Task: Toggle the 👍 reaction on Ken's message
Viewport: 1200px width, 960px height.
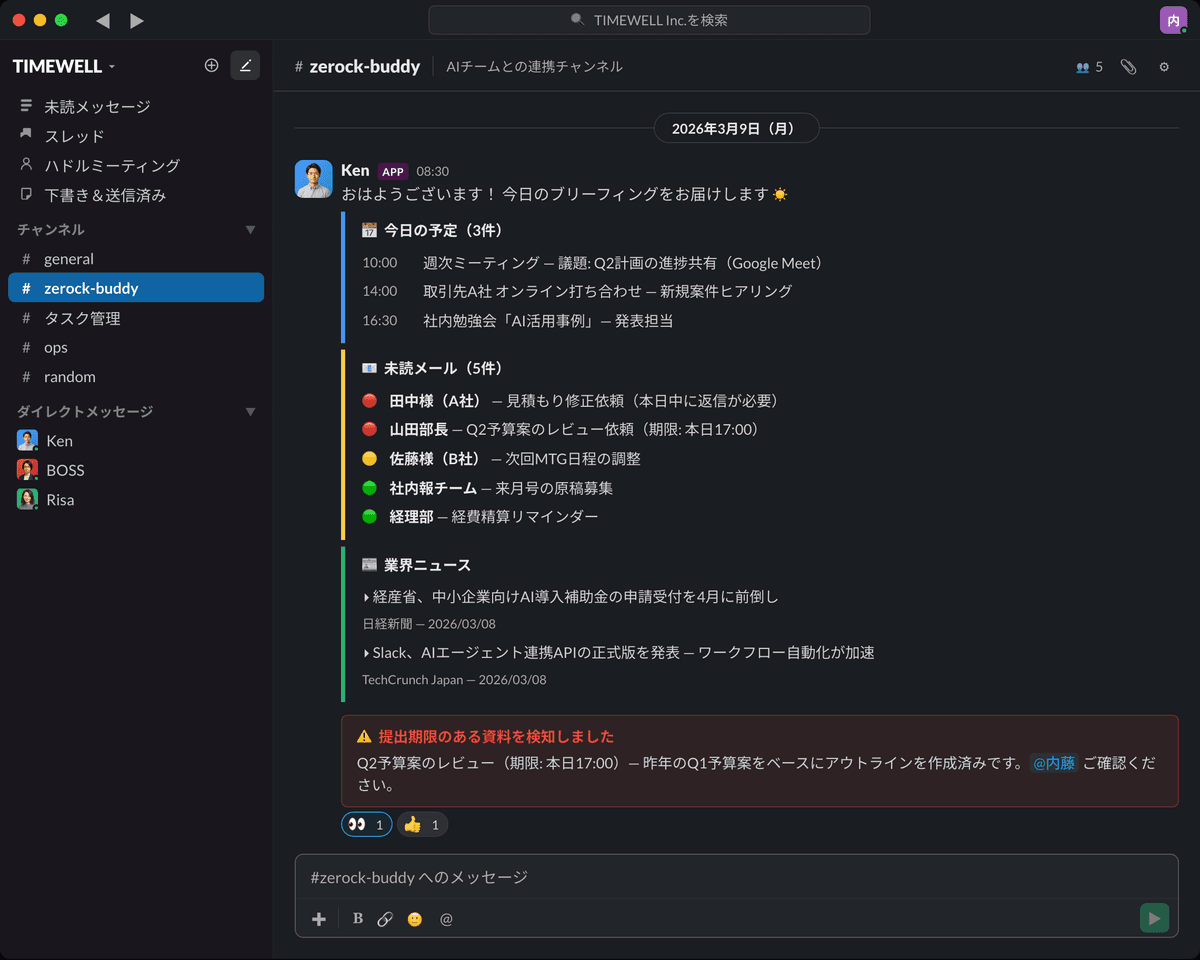Action: pyautogui.click(x=421, y=824)
